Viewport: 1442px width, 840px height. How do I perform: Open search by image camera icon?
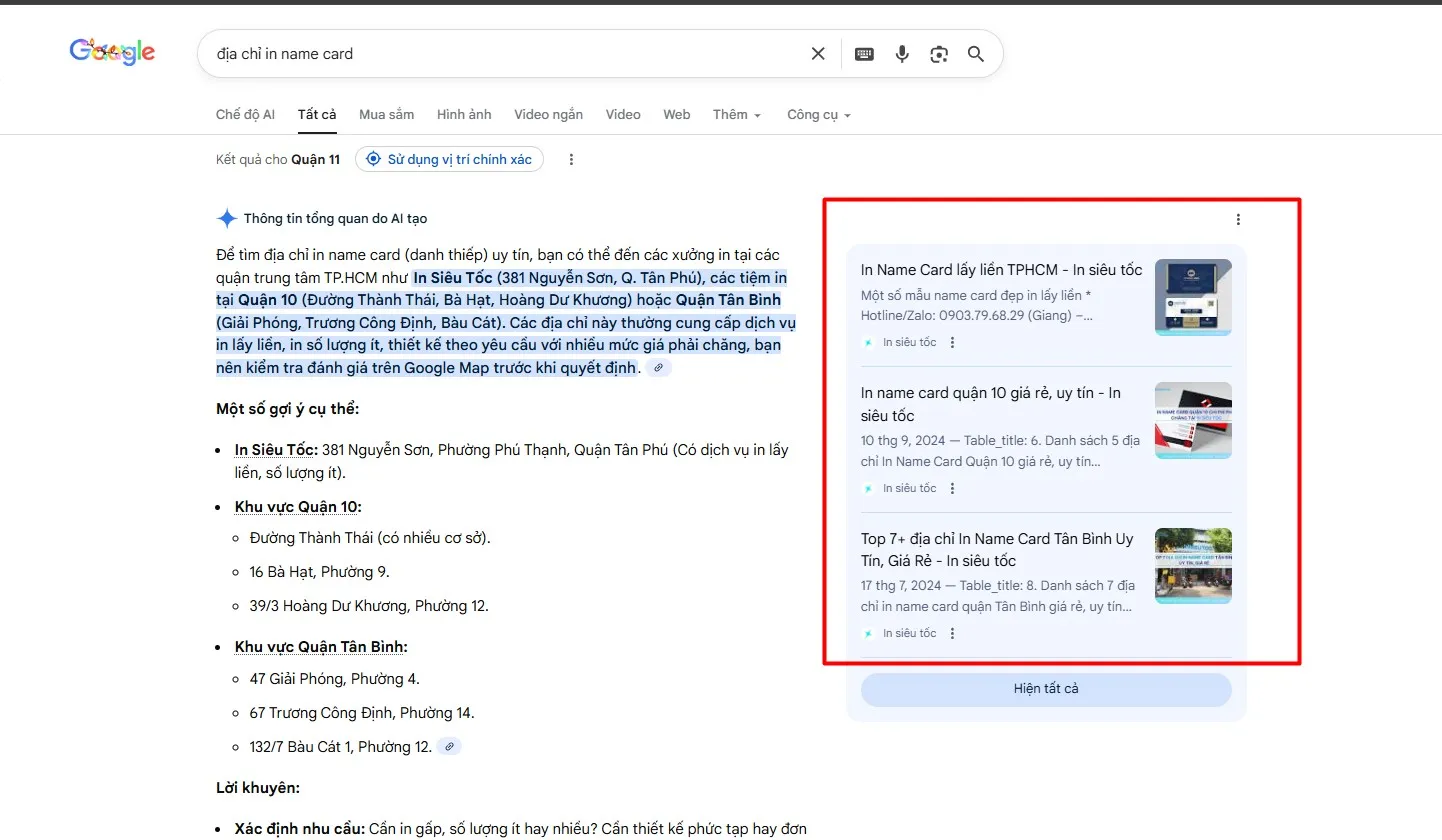tap(938, 54)
